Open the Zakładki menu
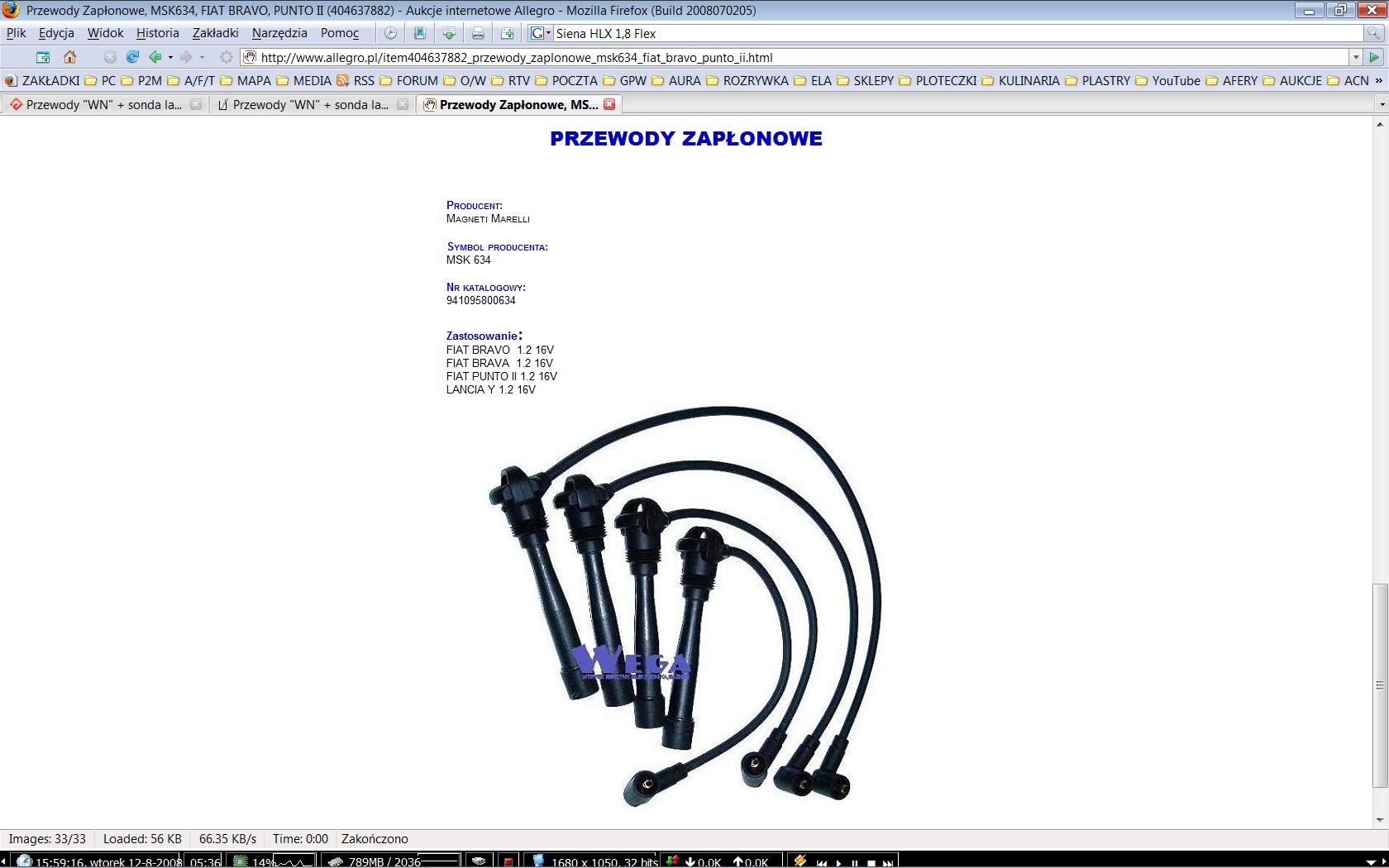Viewport: 1389px width, 868px height. (215, 33)
